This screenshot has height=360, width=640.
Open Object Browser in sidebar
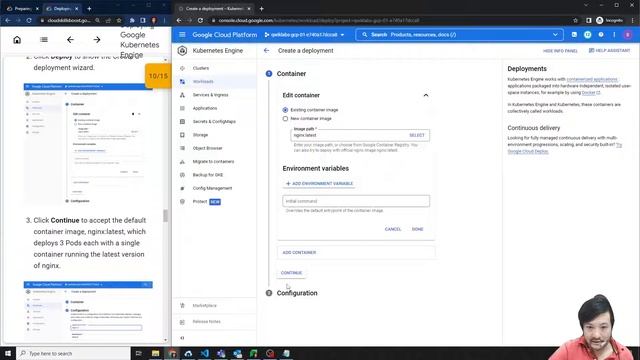point(207,148)
